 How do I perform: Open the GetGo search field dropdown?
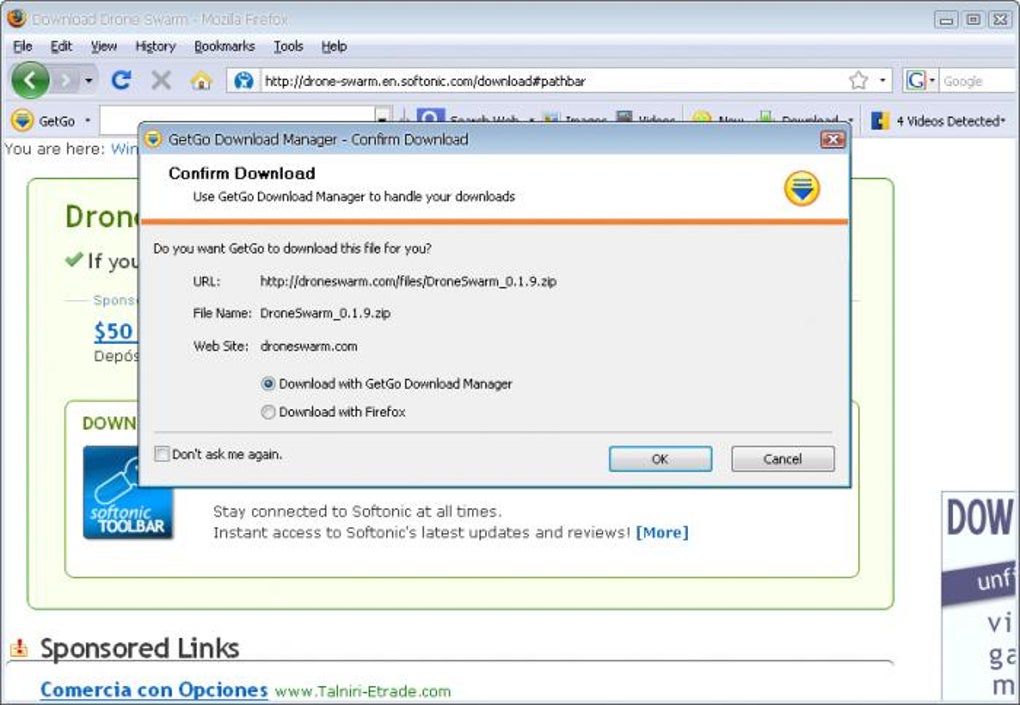point(384,117)
